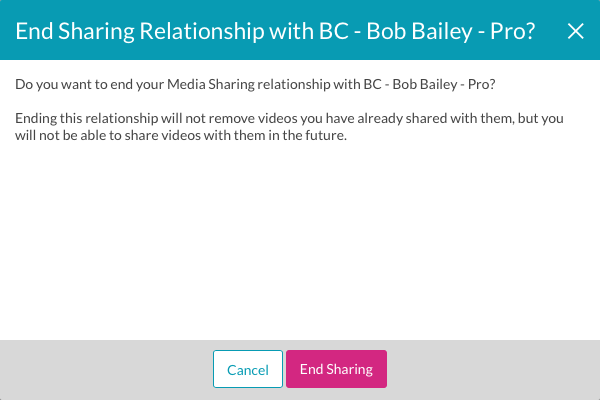Image resolution: width=600 pixels, height=400 pixels.
Task: Hit the pink End Sharing button
Action: pos(336,369)
